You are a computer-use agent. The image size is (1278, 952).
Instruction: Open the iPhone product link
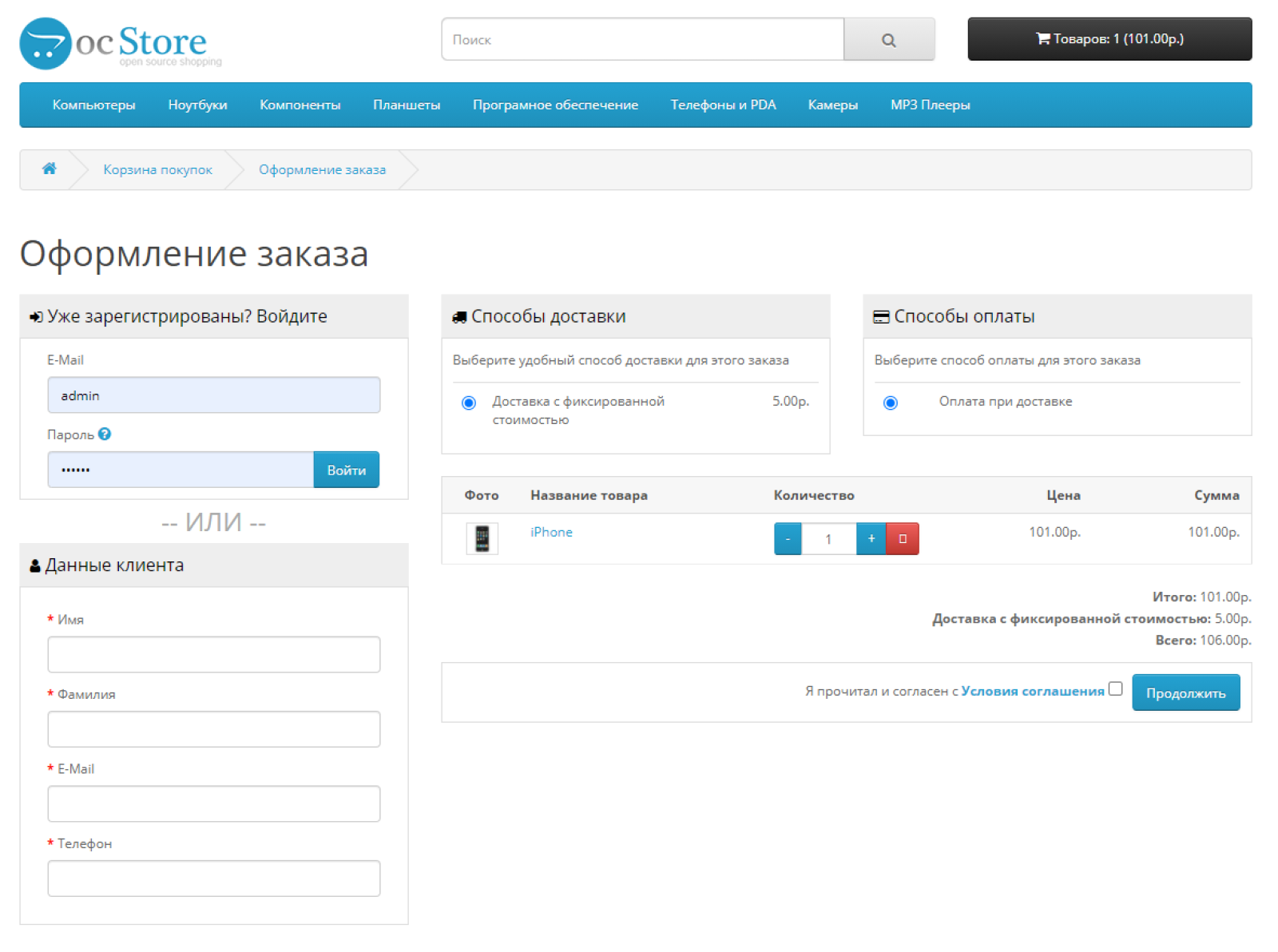click(551, 532)
